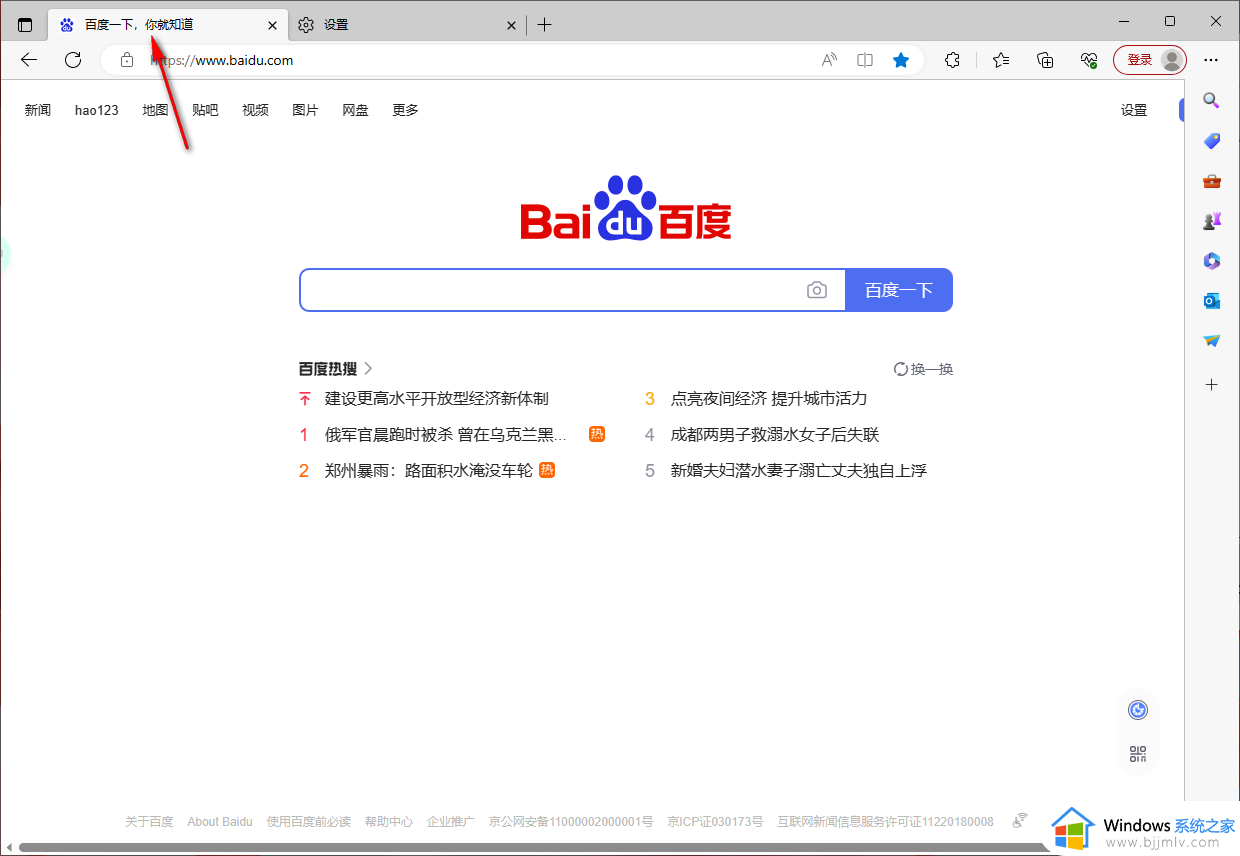Open a new tab with plus

click(544, 25)
